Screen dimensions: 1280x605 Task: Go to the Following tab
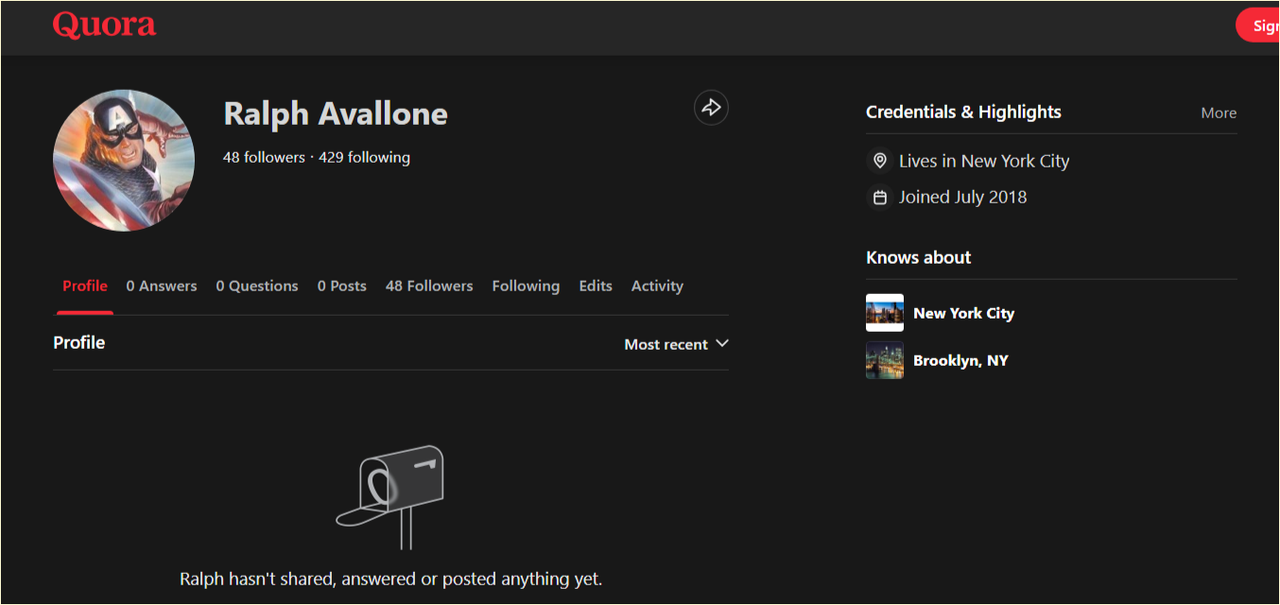[526, 286]
